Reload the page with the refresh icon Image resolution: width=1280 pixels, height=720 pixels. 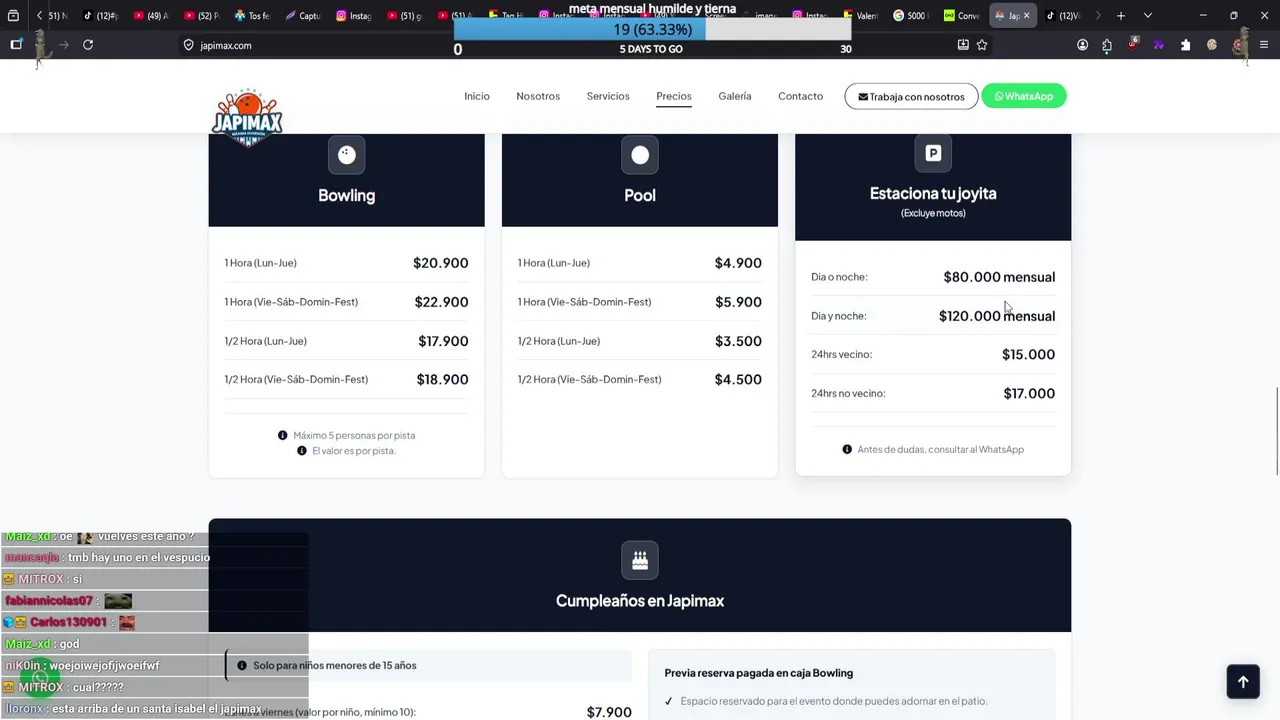pyautogui.click(x=88, y=45)
